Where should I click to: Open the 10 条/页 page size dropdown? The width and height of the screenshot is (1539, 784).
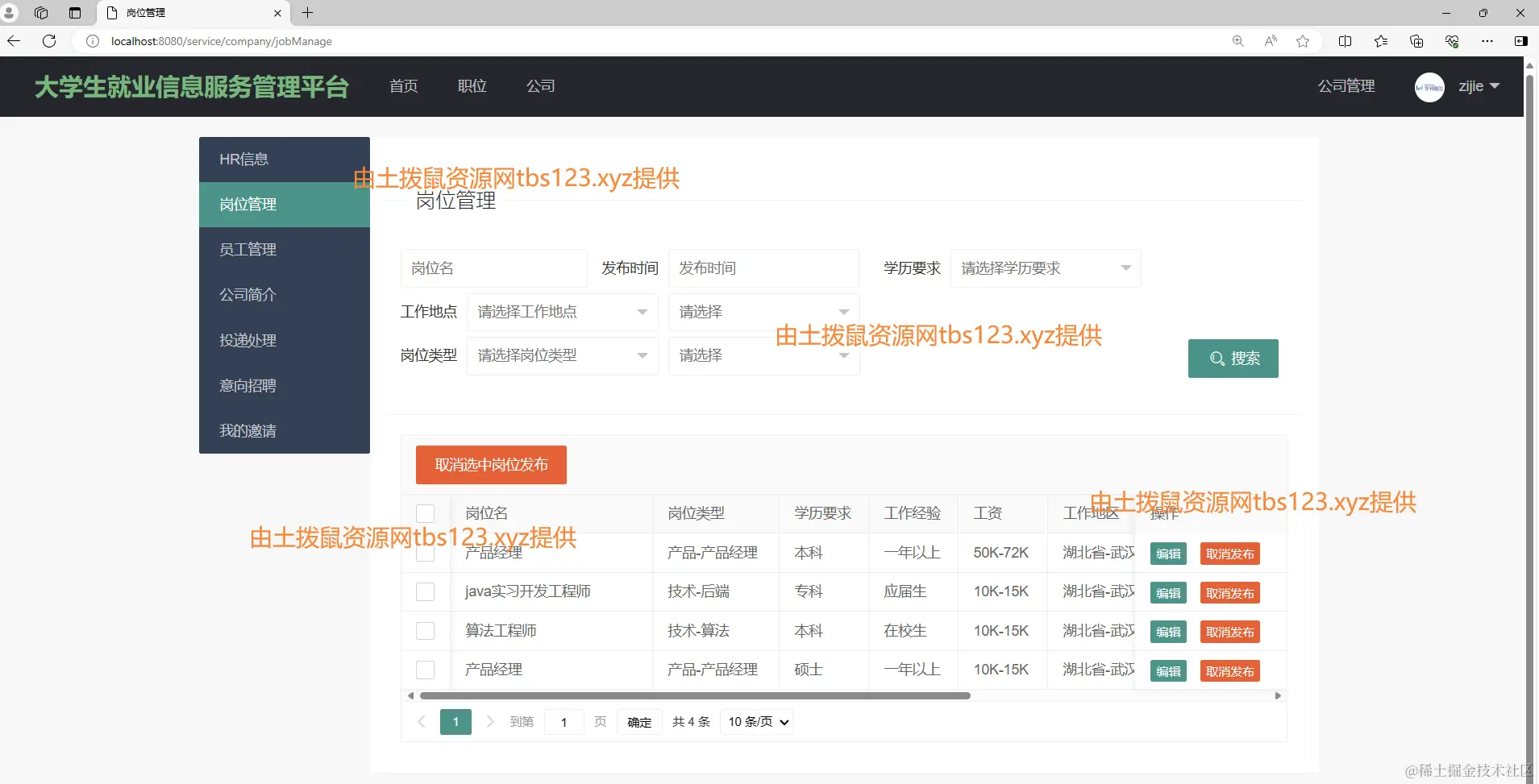point(758,722)
